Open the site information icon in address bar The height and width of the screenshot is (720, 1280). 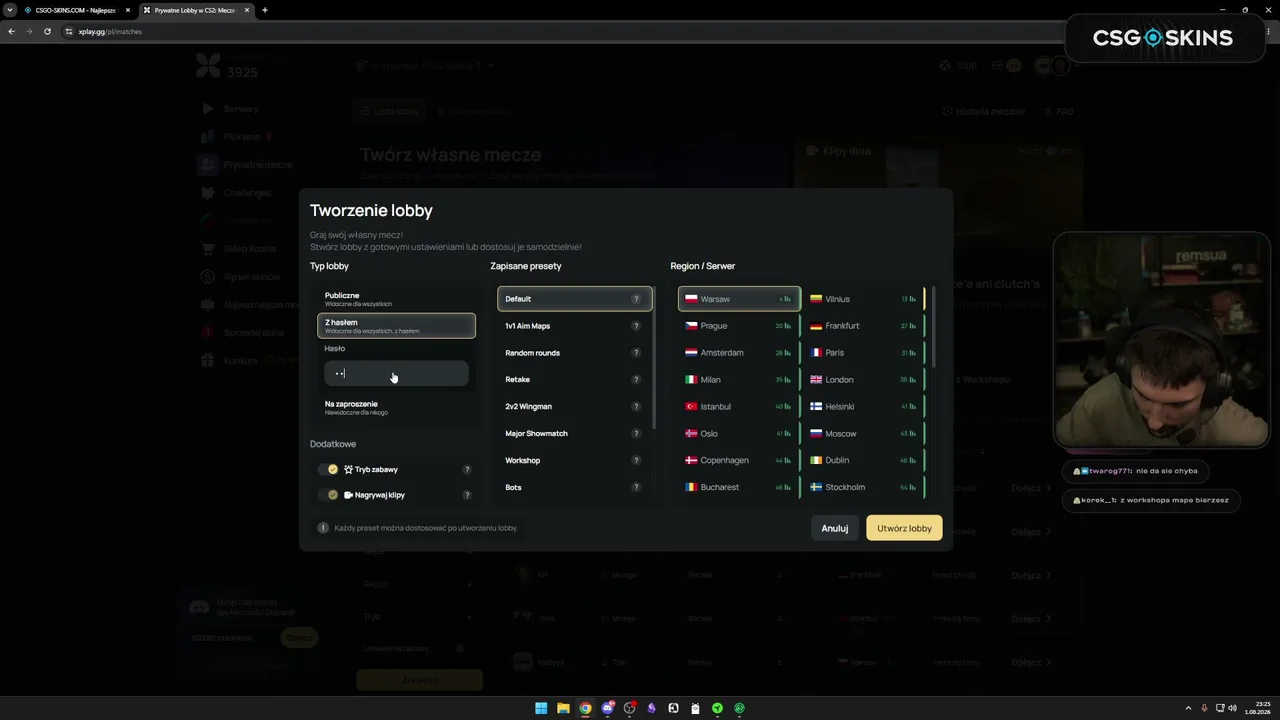pos(69,31)
